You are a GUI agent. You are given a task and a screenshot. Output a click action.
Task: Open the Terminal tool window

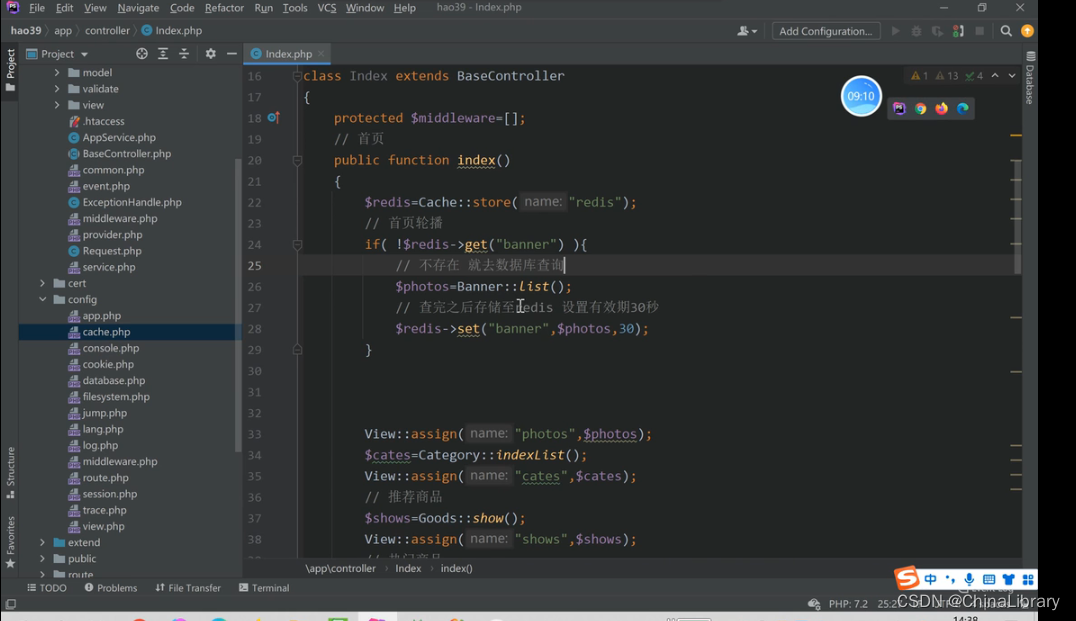click(264, 588)
